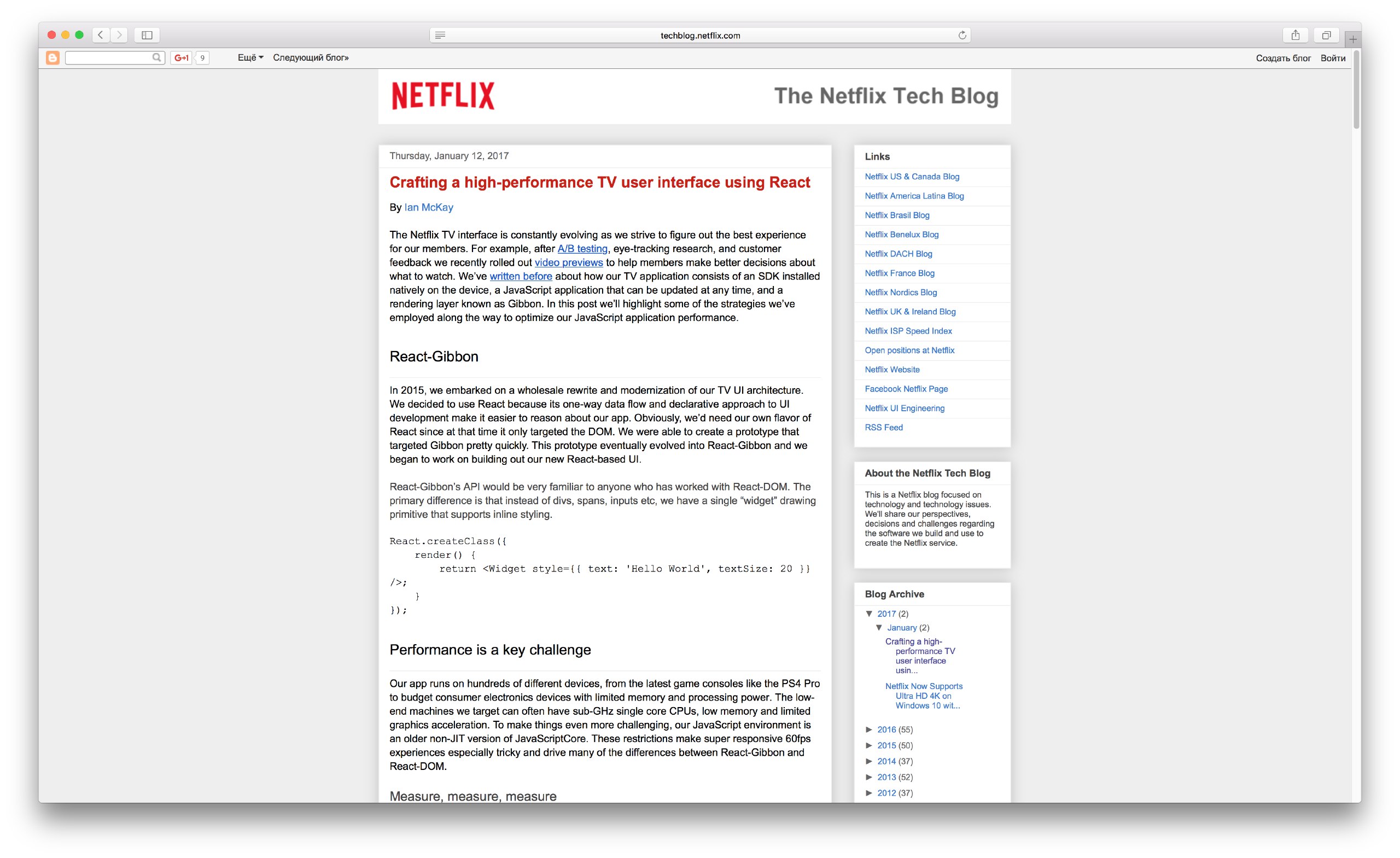The image size is (1400, 858).
Task: Go to Следующий блог» link
Action: [311, 57]
